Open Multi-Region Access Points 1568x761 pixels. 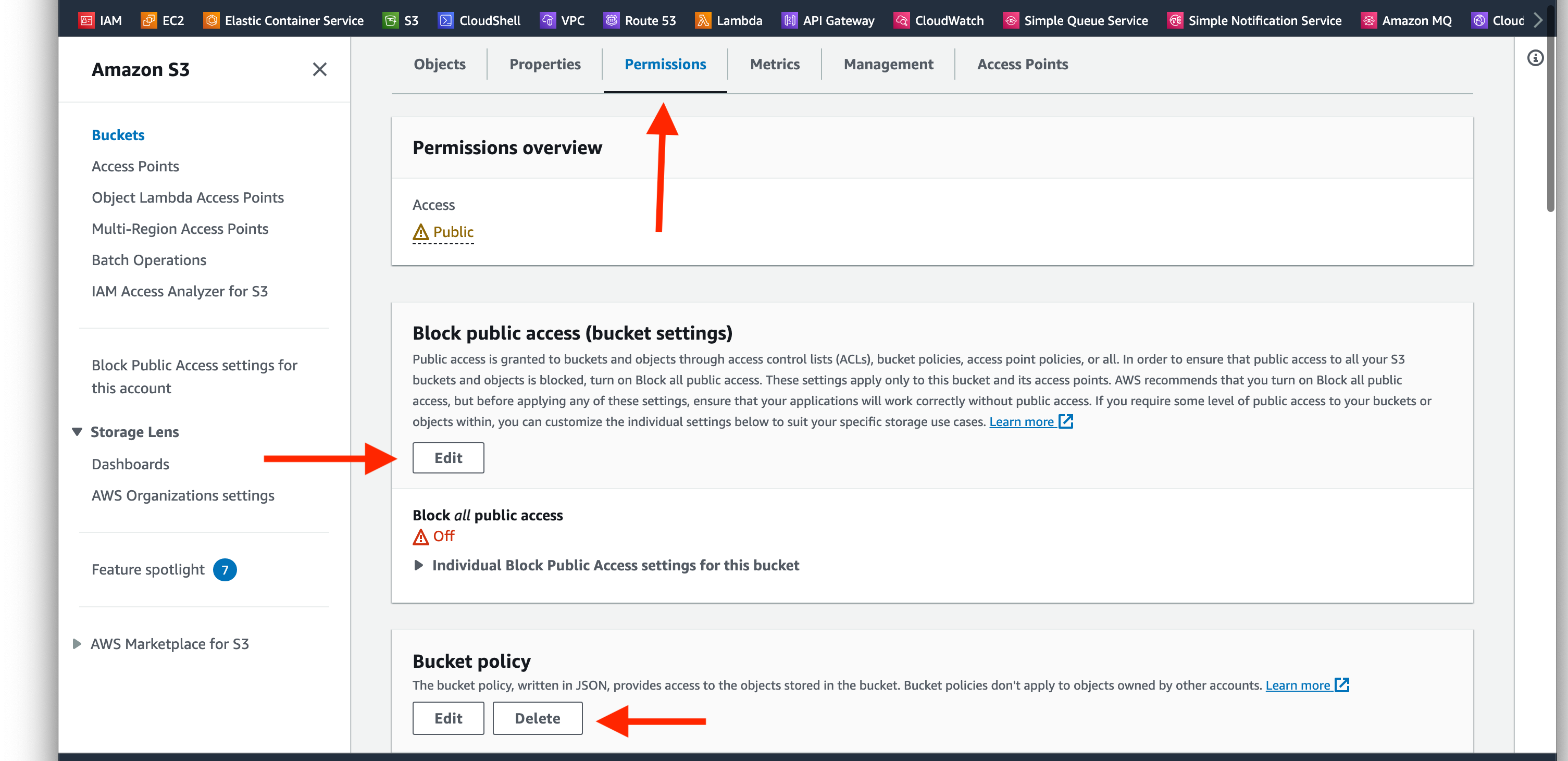(180, 229)
